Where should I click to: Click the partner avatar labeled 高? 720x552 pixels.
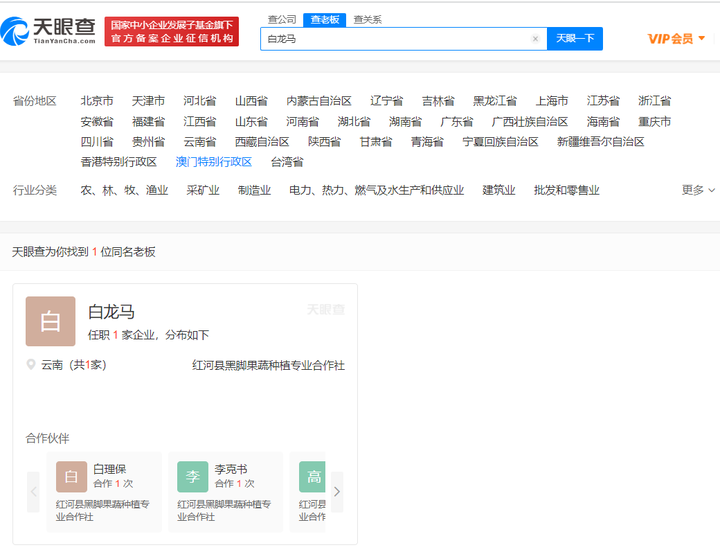312,477
